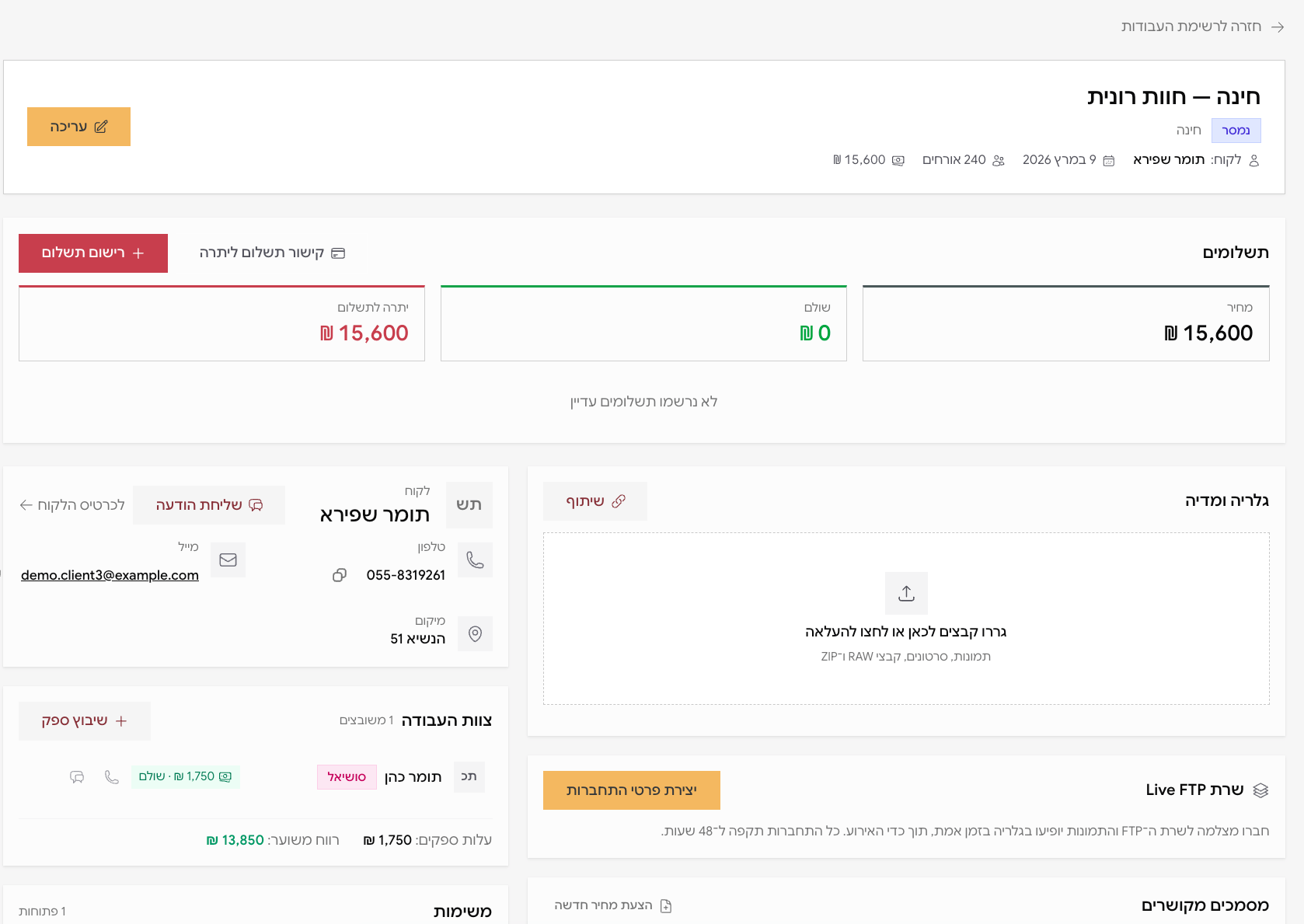Click שליחת הודעה message button
Image resolution: width=1304 pixels, height=924 pixels.
(209, 505)
